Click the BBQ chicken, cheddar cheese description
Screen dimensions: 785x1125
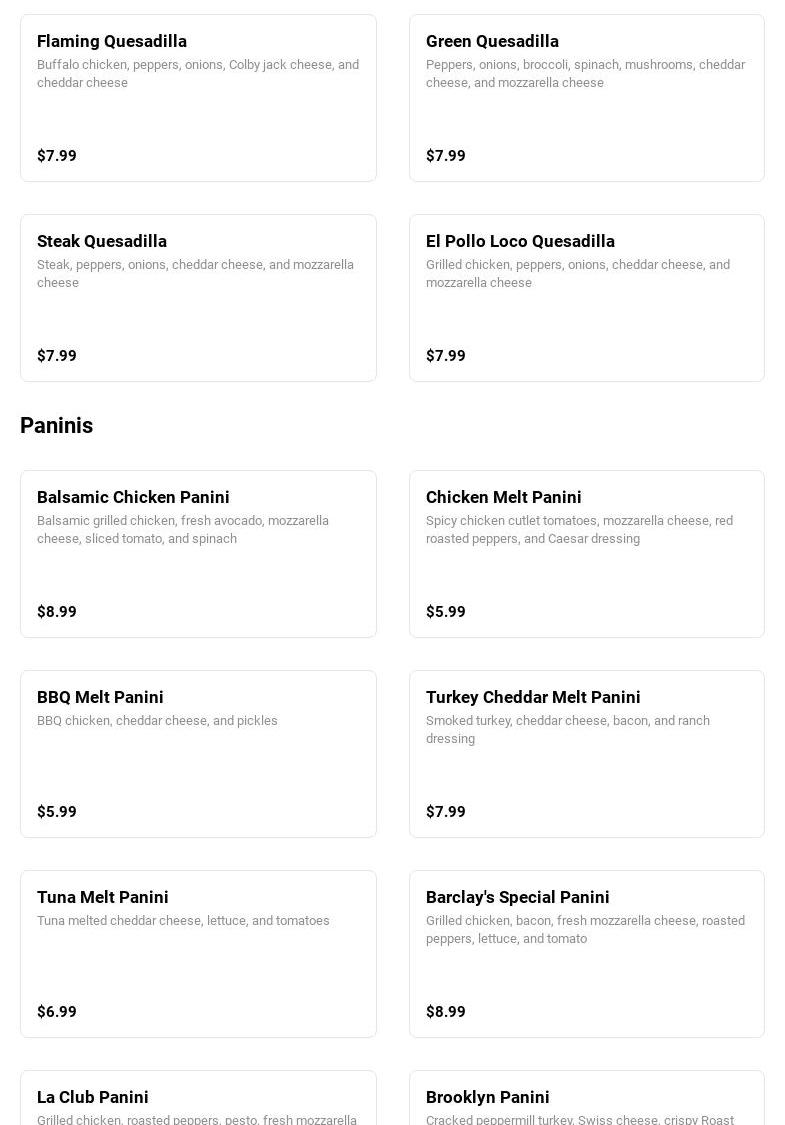[x=157, y=721]
